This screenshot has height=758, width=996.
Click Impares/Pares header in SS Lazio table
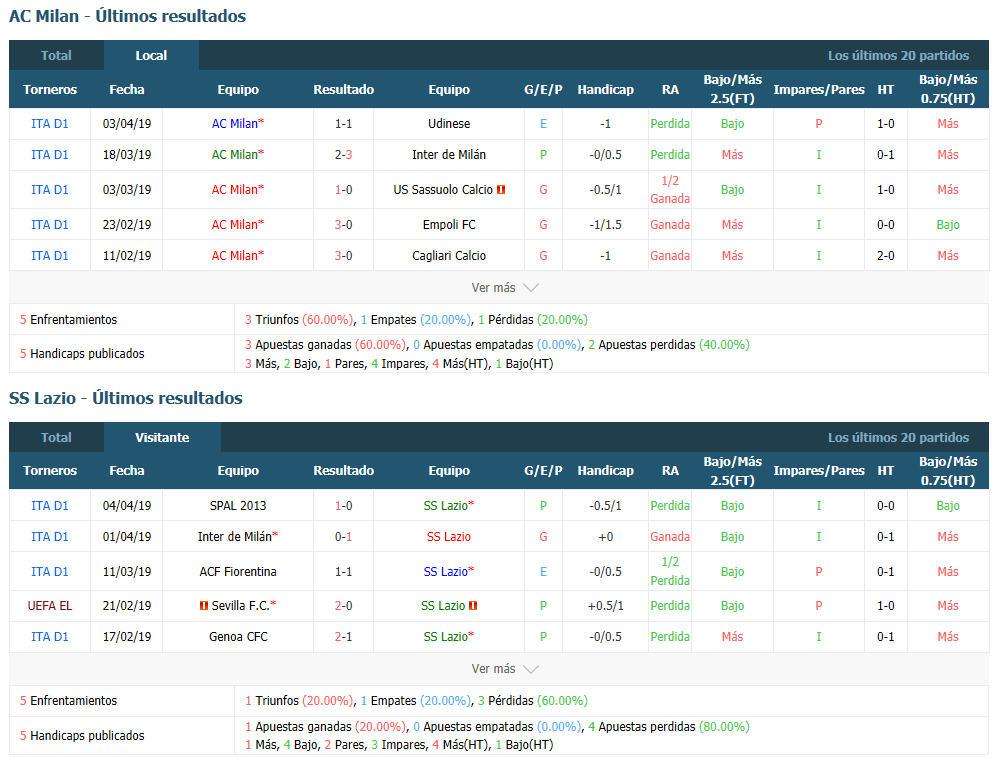(x=819, y=471)
